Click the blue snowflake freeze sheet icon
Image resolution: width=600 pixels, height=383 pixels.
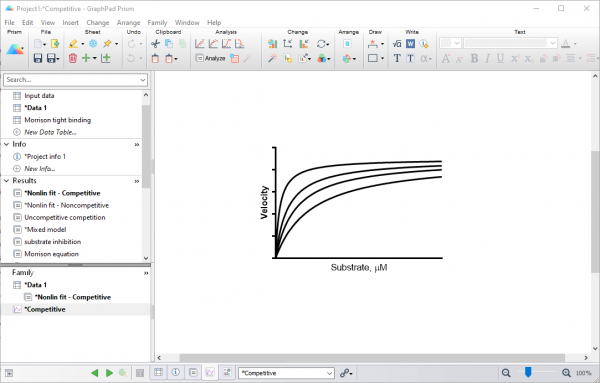tap(93, 44)
